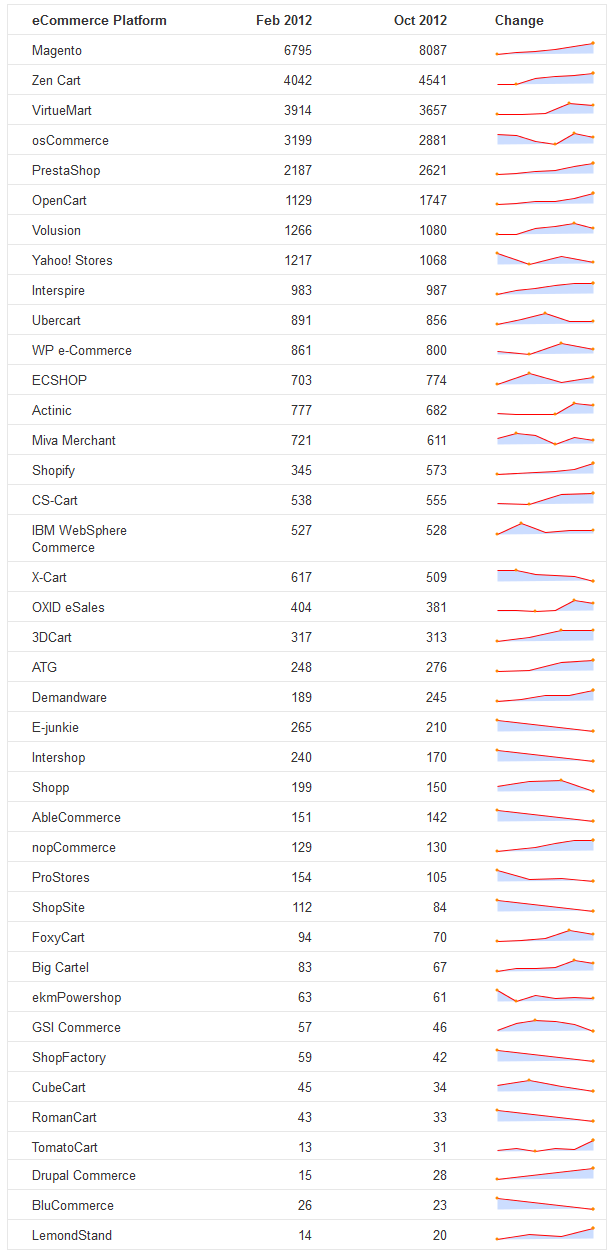Click the Change column header
This screenshot has height=1256, width=613.
tap(519, 20)
